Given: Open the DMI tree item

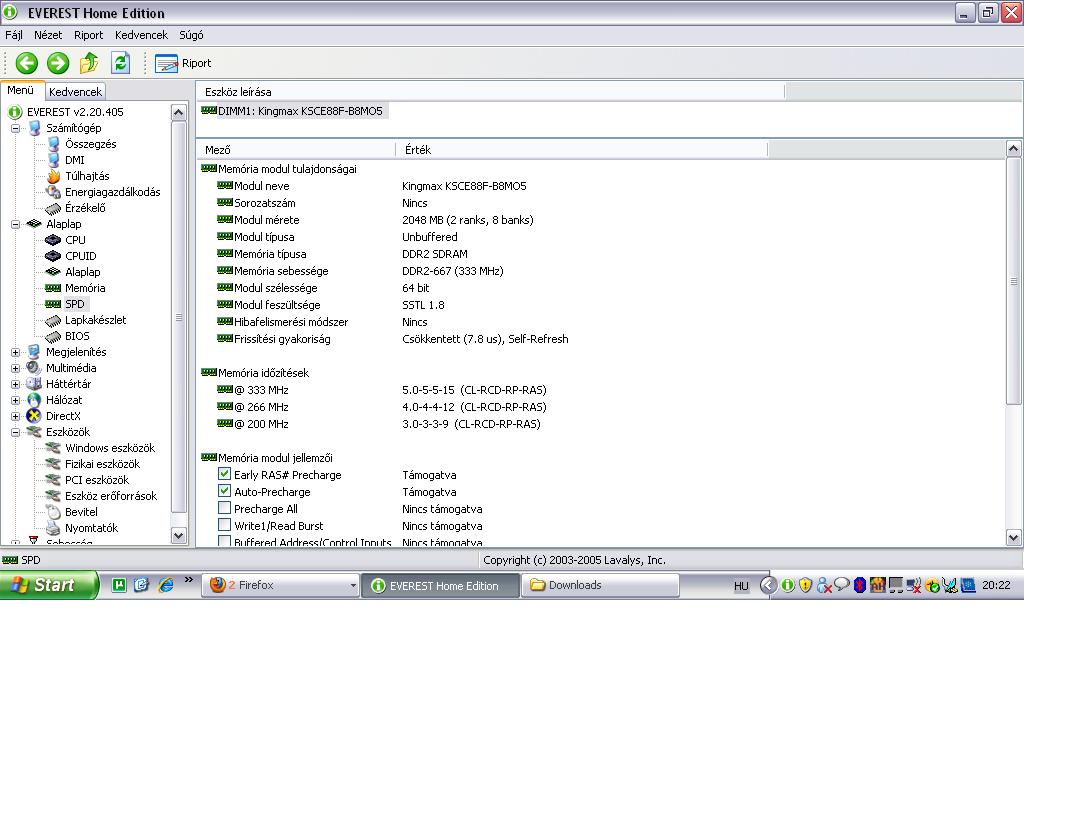Looking at the screenshot, I should point(74,160).
